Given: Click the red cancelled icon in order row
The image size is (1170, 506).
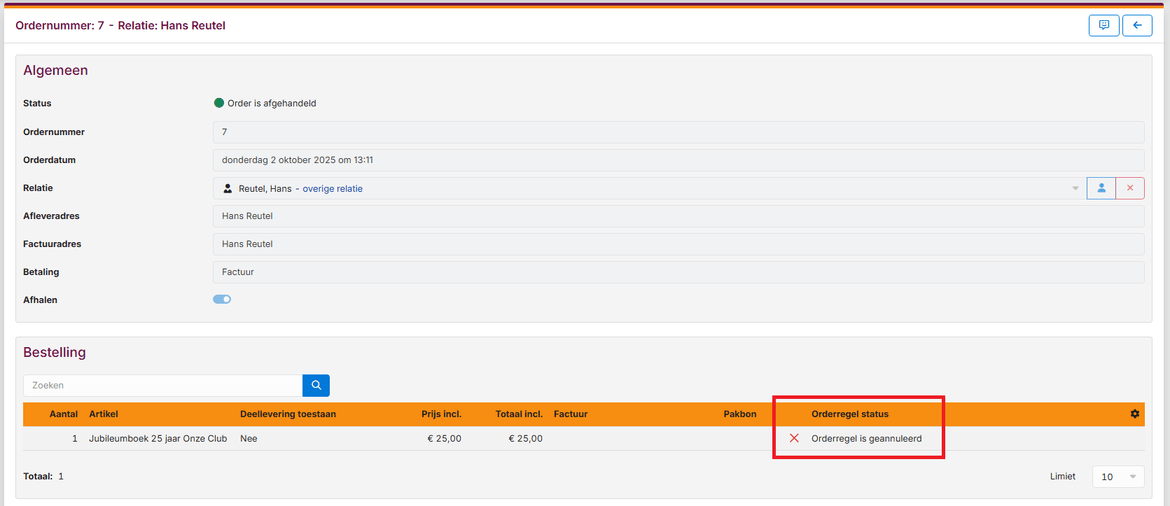Looking at the screenshot, I should (794, 438).
